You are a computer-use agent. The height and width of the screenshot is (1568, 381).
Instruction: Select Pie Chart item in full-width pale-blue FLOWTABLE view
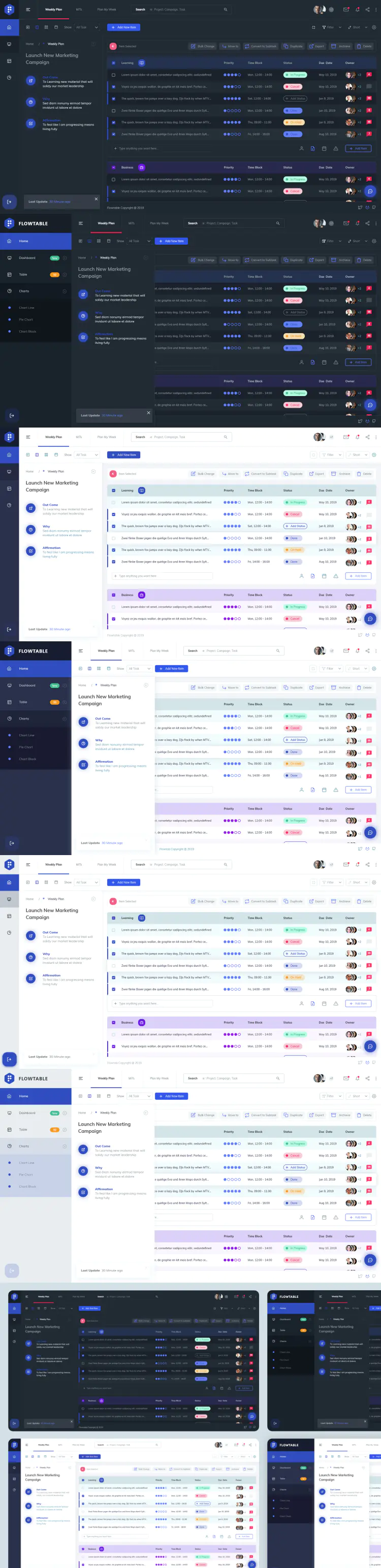pyautogui.click(x=25, y=1175)
